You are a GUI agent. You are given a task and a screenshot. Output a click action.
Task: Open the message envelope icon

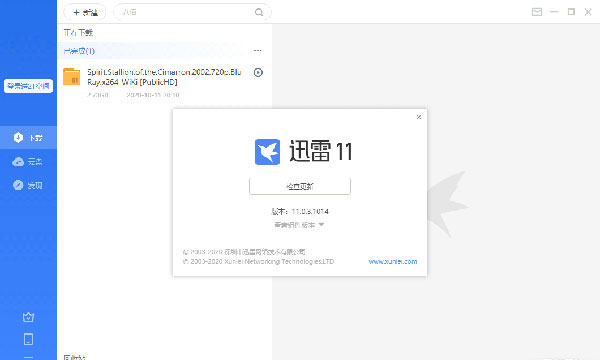point(537,12)
